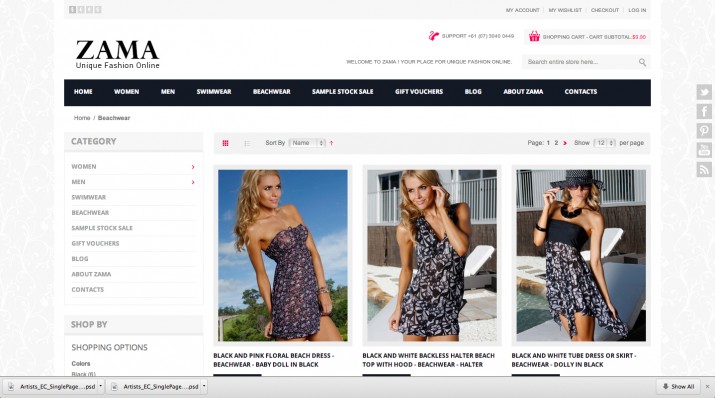Click the first downloaded psd file icon
715x398 pixels.
pos(11,387)
